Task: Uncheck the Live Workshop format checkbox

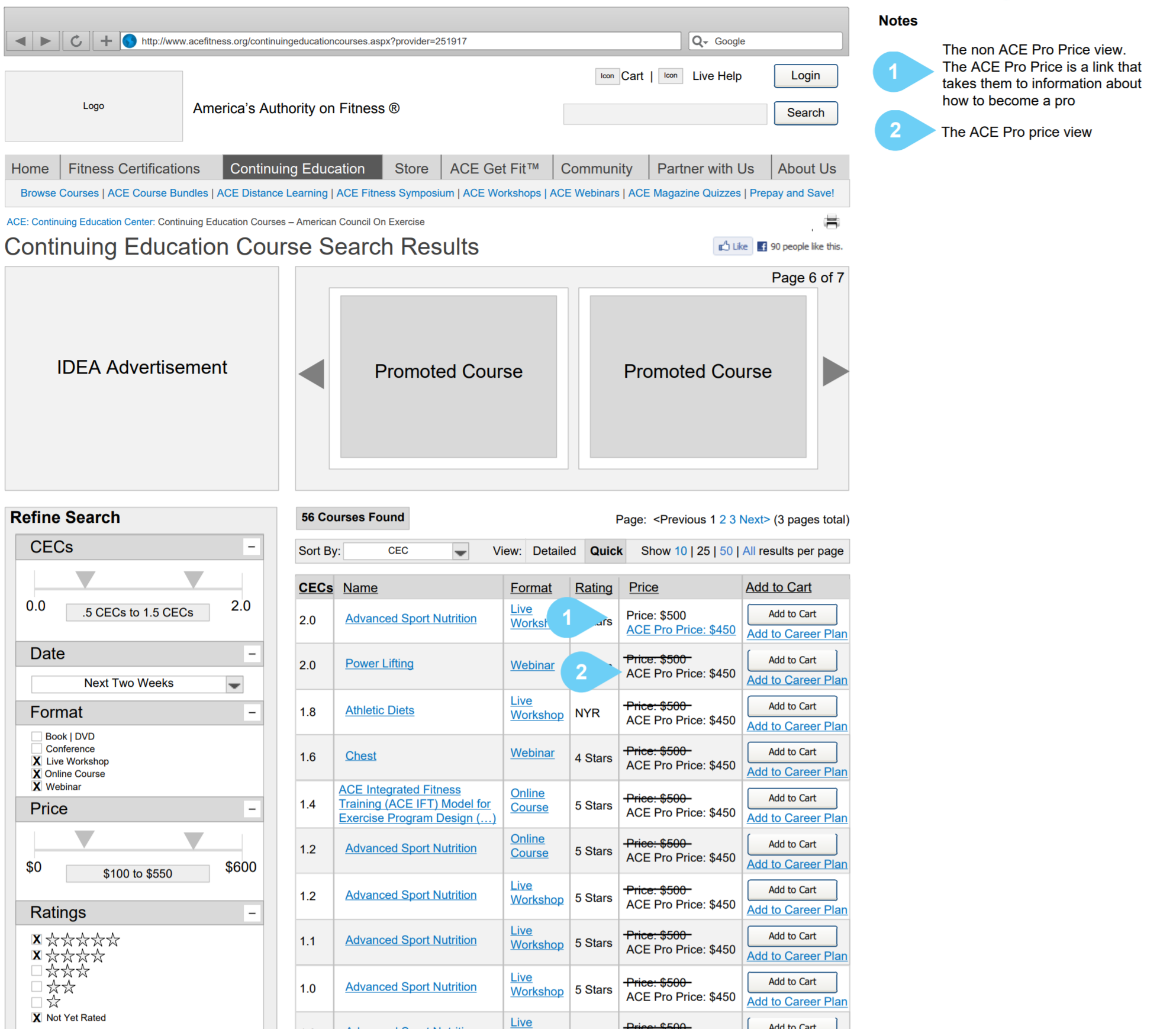Action: pos(37,761)
